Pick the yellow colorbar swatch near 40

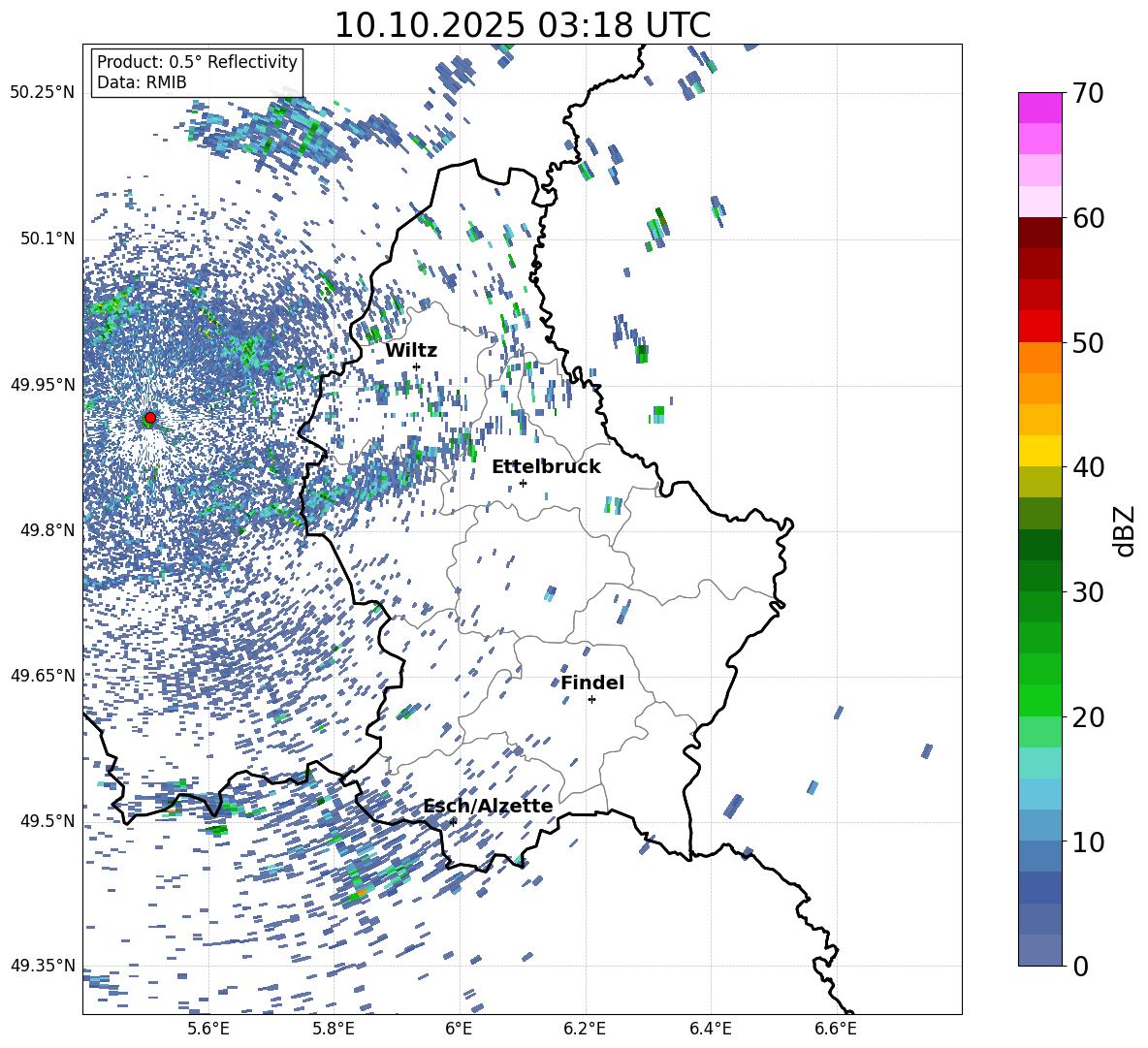[x=1040, y=451]
